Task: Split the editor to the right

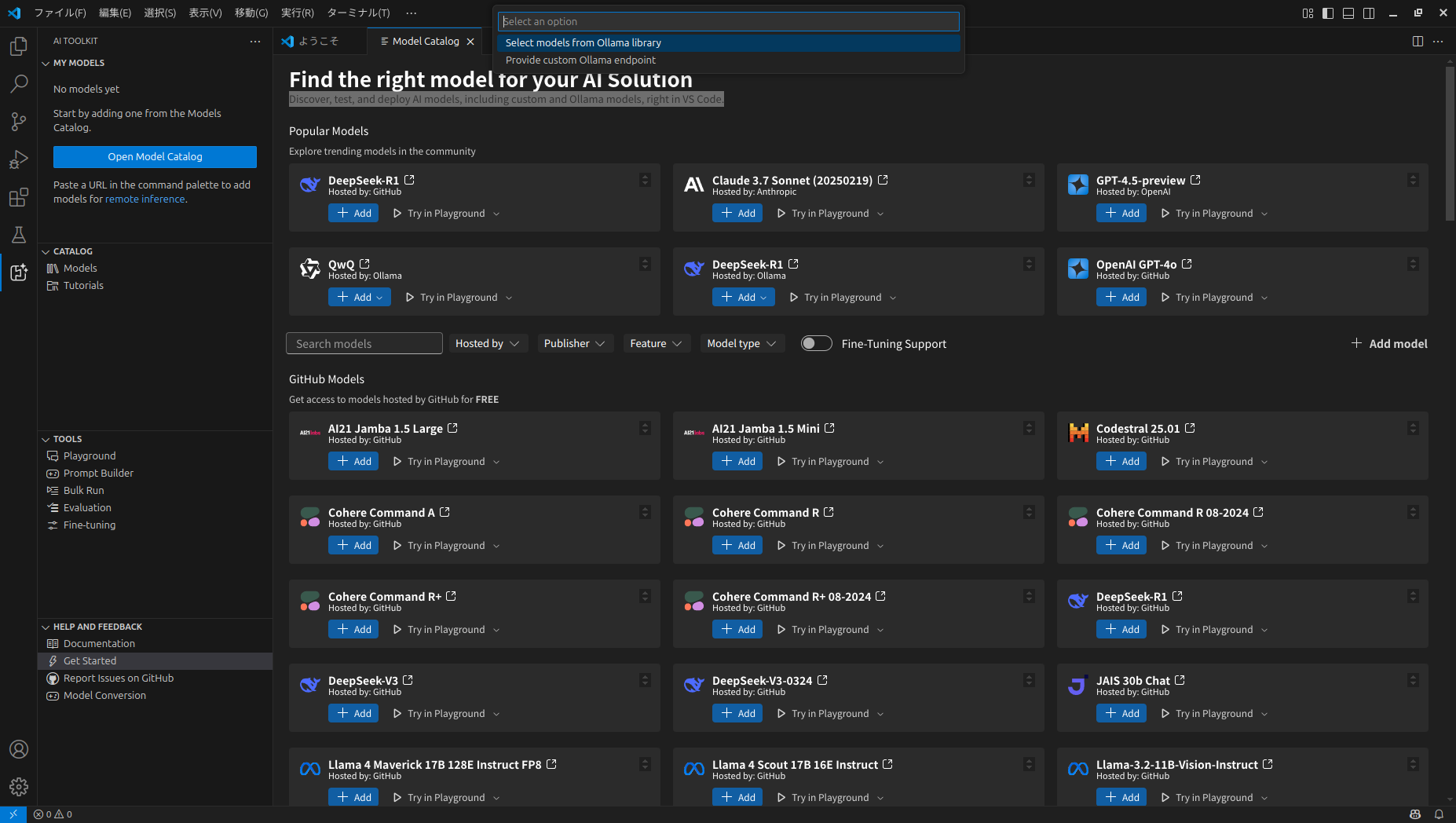Action: (x=1418, y=41)
